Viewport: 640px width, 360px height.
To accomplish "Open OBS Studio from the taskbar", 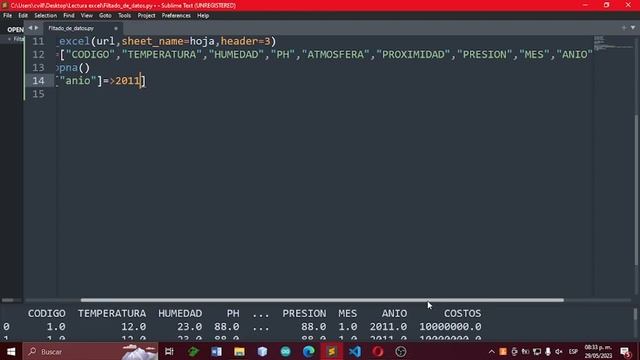I will tap(401, 351).
